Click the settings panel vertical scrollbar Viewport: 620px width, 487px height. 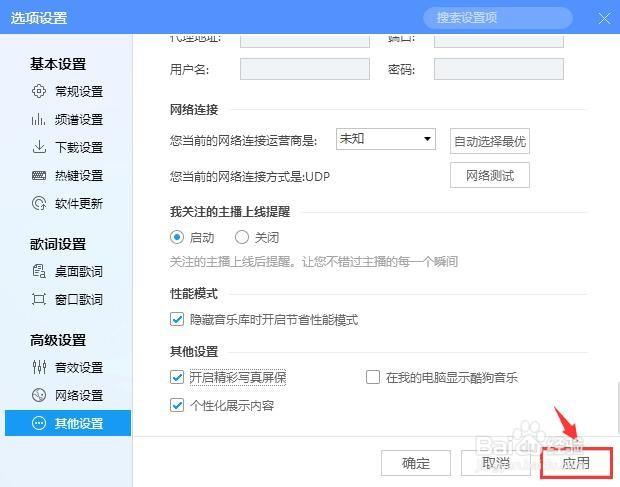click(618, 408)
